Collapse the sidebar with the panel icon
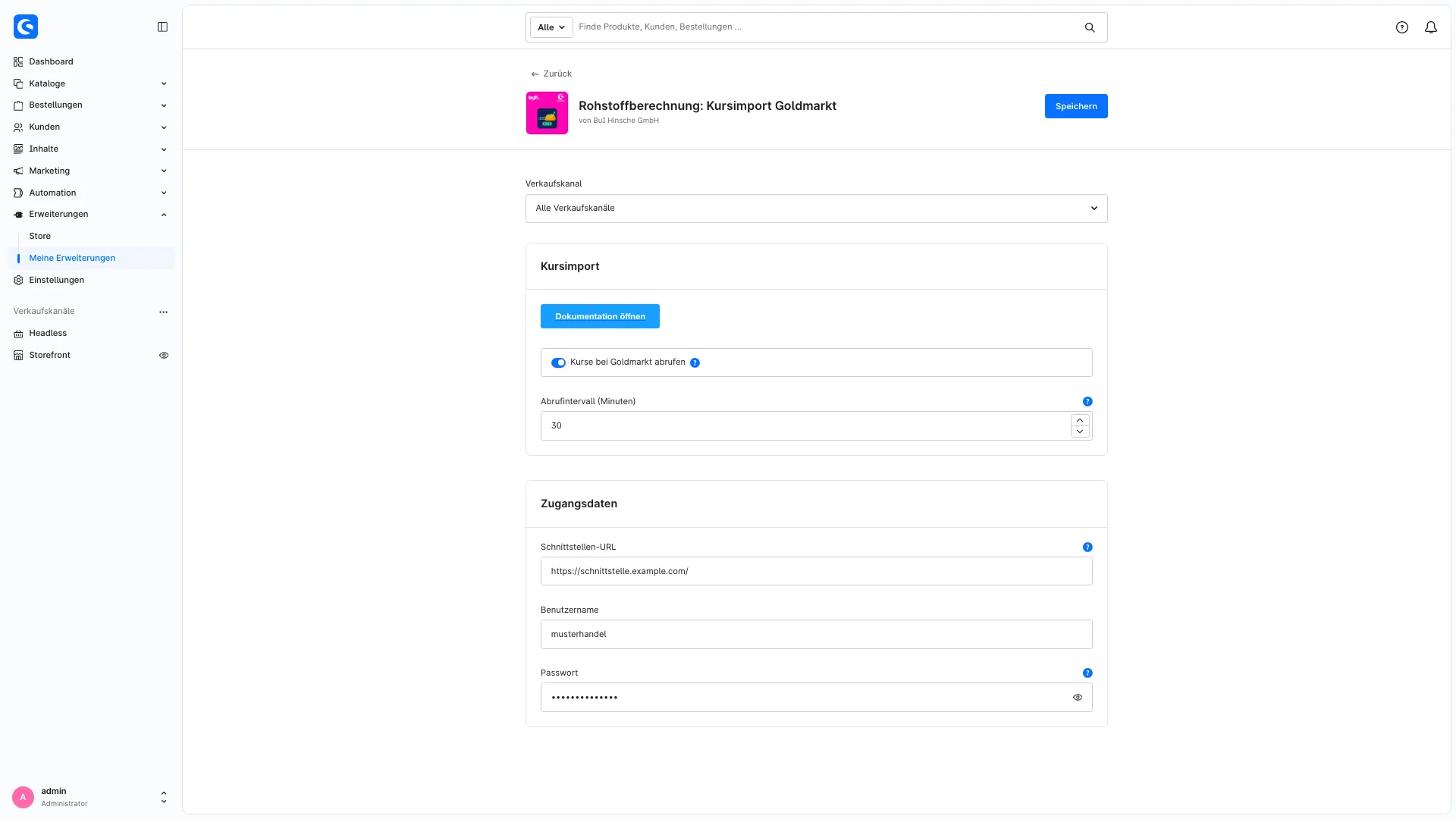Image resolution: width=1456 pixels, height=819 pixels. [162, 27]
